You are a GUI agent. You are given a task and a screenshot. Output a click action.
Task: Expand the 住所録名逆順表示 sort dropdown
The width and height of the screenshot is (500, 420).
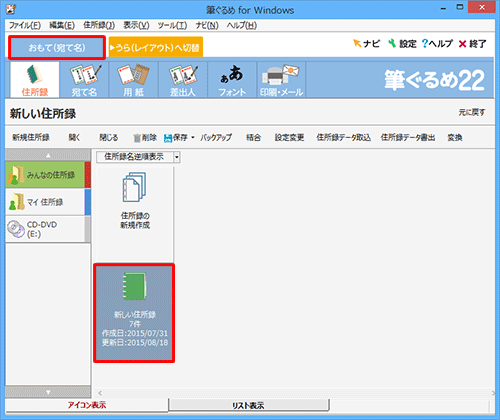tap(177, 157)
